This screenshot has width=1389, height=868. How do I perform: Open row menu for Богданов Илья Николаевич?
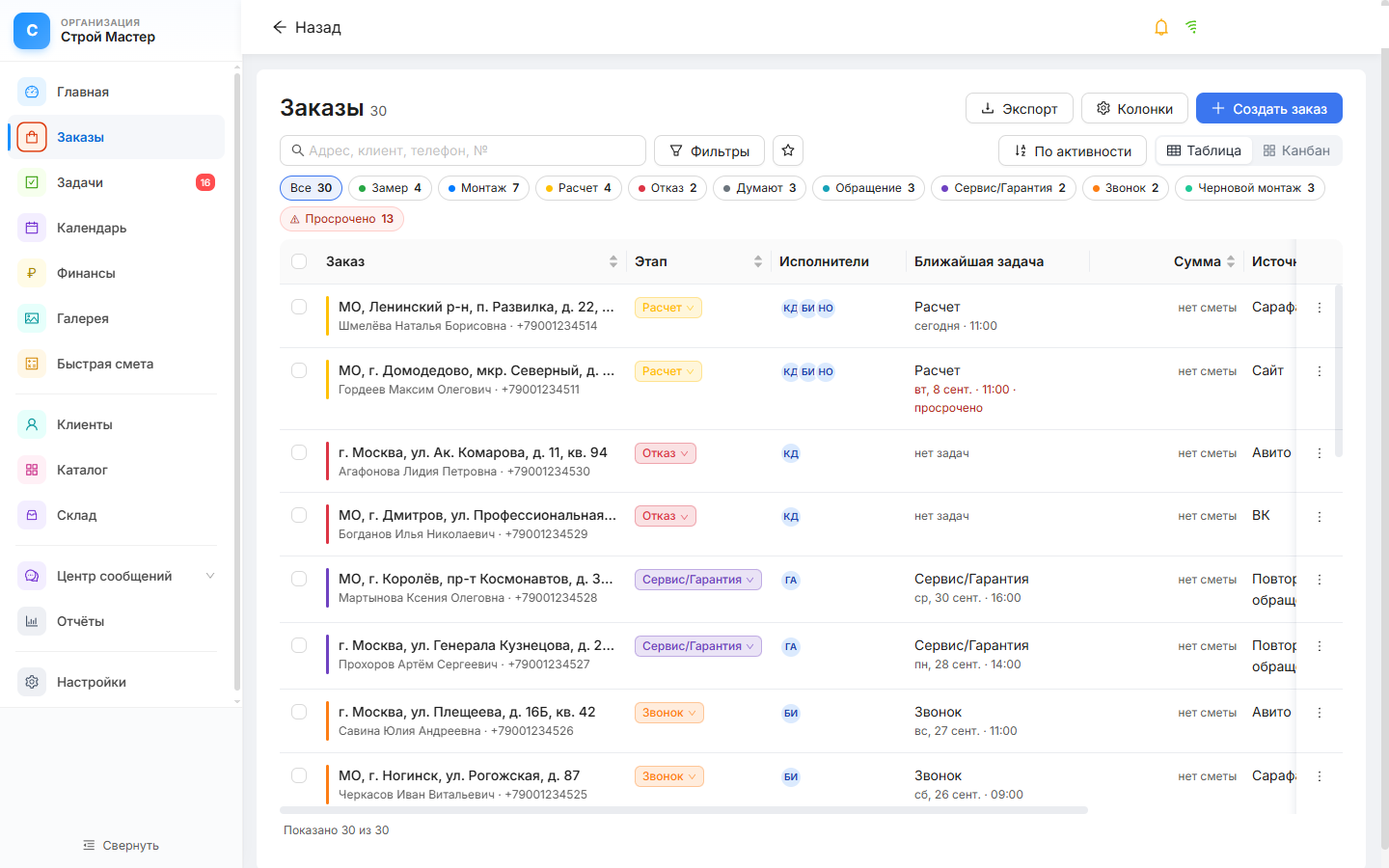[1320, 517]
